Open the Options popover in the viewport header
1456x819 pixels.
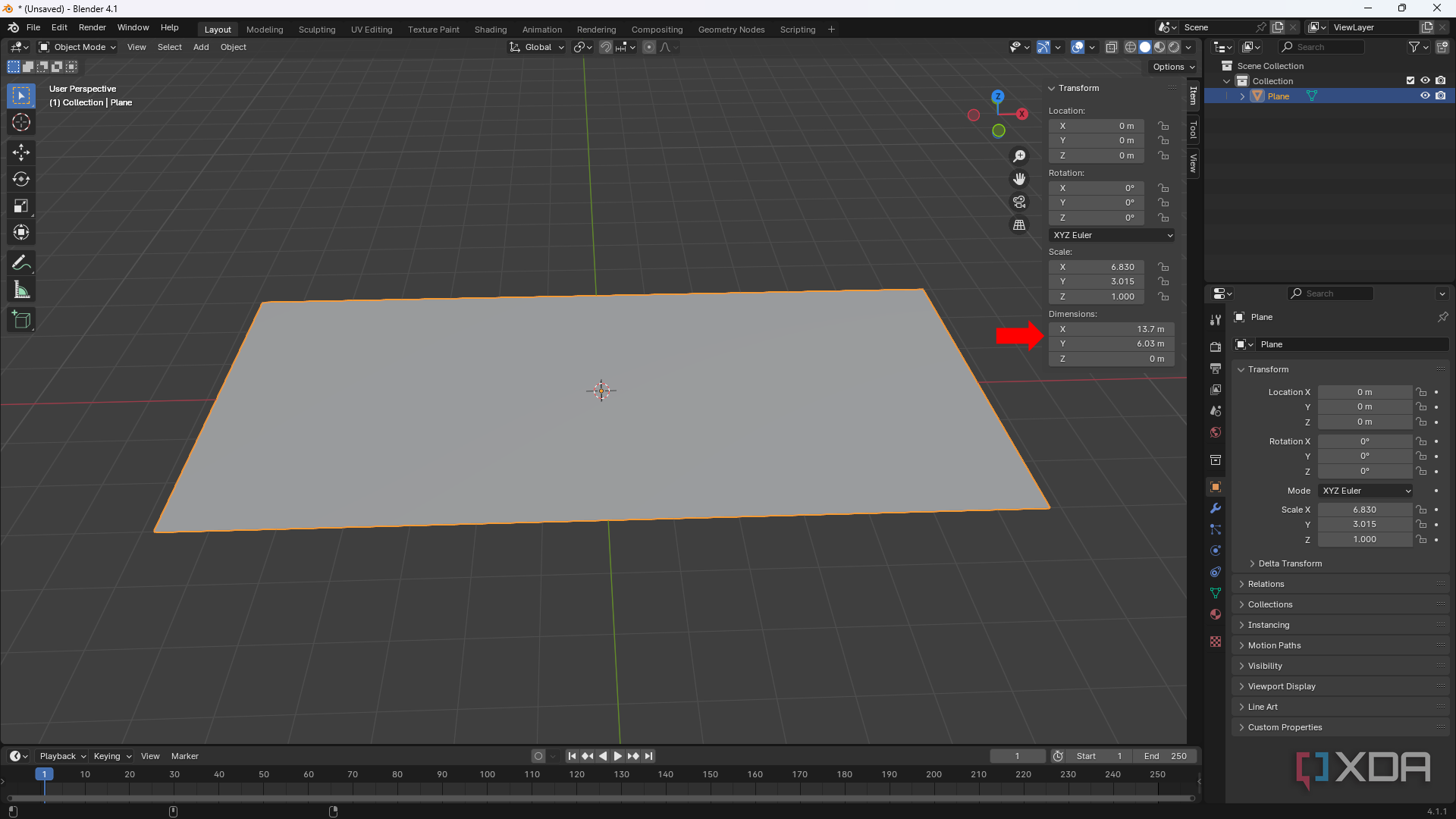(x=1172, y=66)
